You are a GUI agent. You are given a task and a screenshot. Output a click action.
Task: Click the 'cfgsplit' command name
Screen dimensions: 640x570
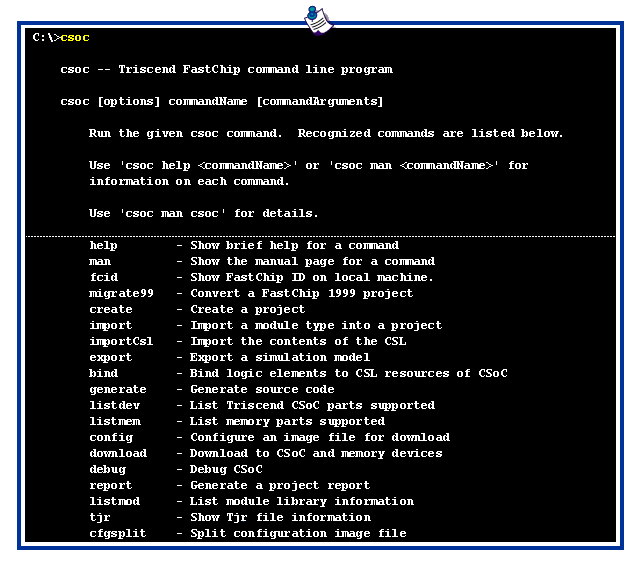pyautogui.click(x=117, y=533)
